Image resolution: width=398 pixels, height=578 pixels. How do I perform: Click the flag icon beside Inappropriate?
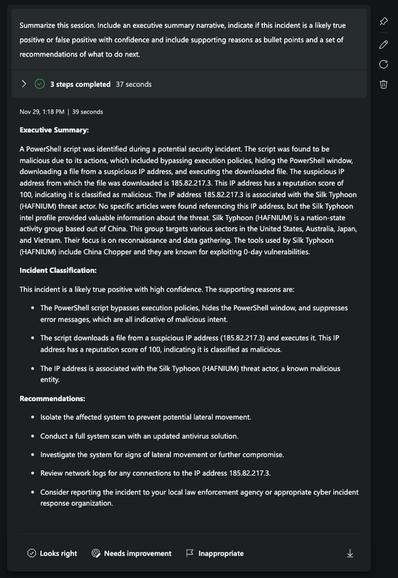click(x=189, y=553)
